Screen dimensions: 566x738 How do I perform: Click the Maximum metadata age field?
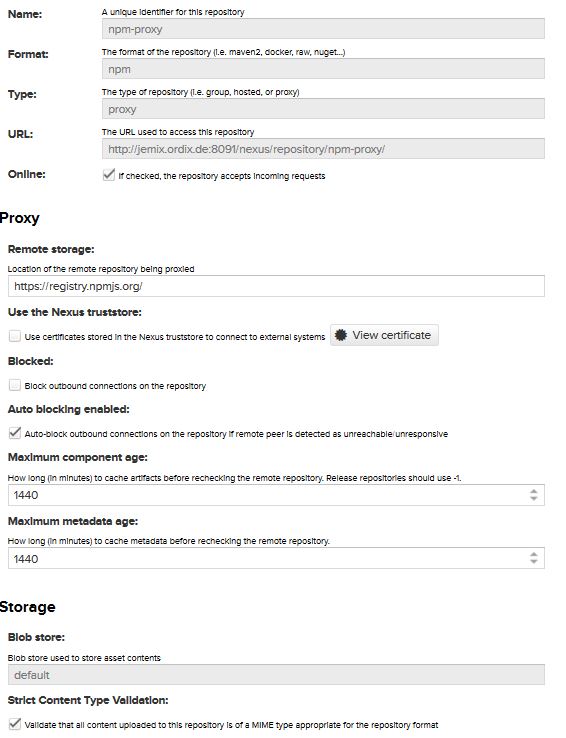tap(276, 559)
